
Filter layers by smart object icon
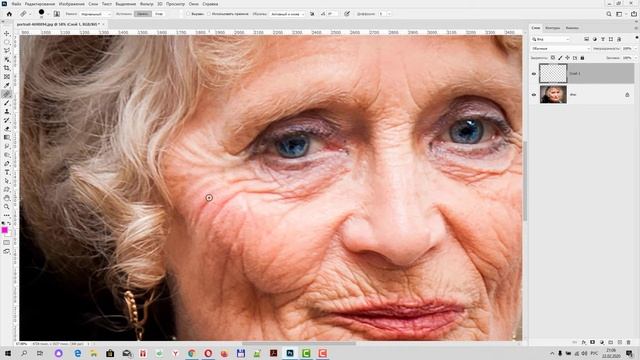click(619, 39)
